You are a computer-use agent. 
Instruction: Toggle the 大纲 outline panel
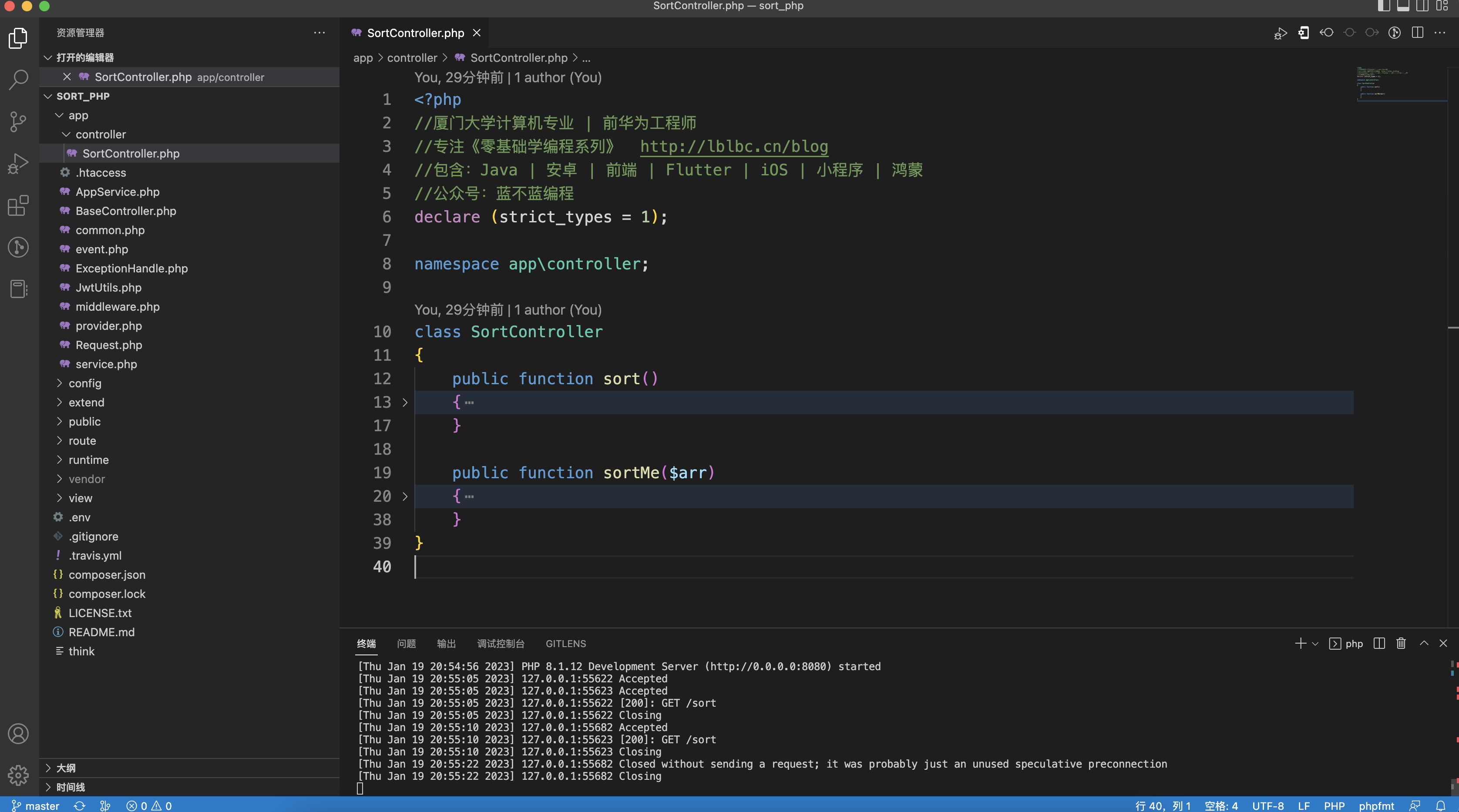(x=66, y=767)
